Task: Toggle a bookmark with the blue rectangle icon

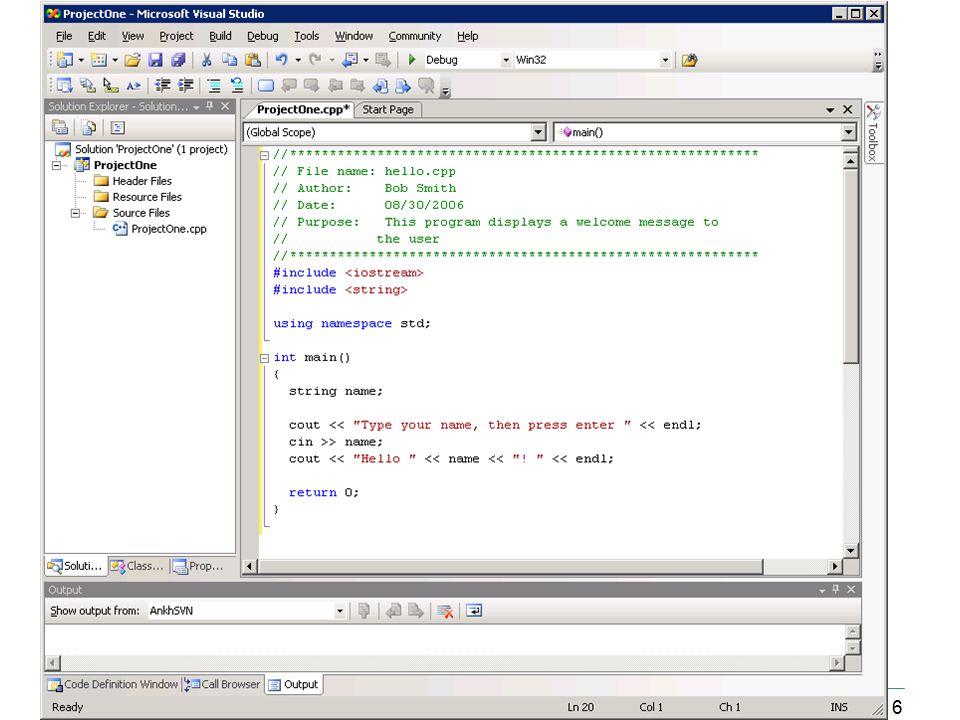Action: pyautogui.click(x=266, y=86)
